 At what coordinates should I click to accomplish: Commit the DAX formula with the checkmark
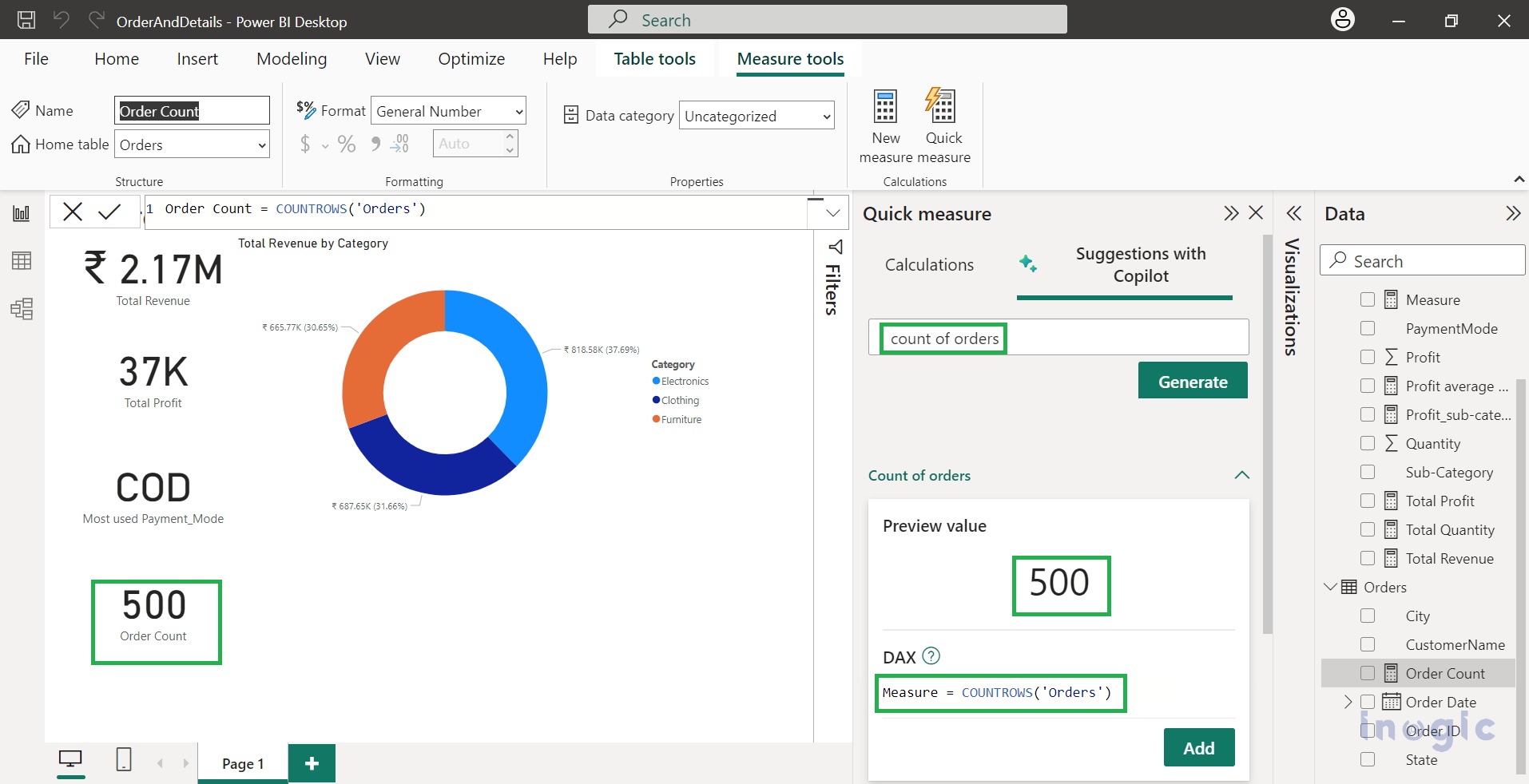coord(109,212)
